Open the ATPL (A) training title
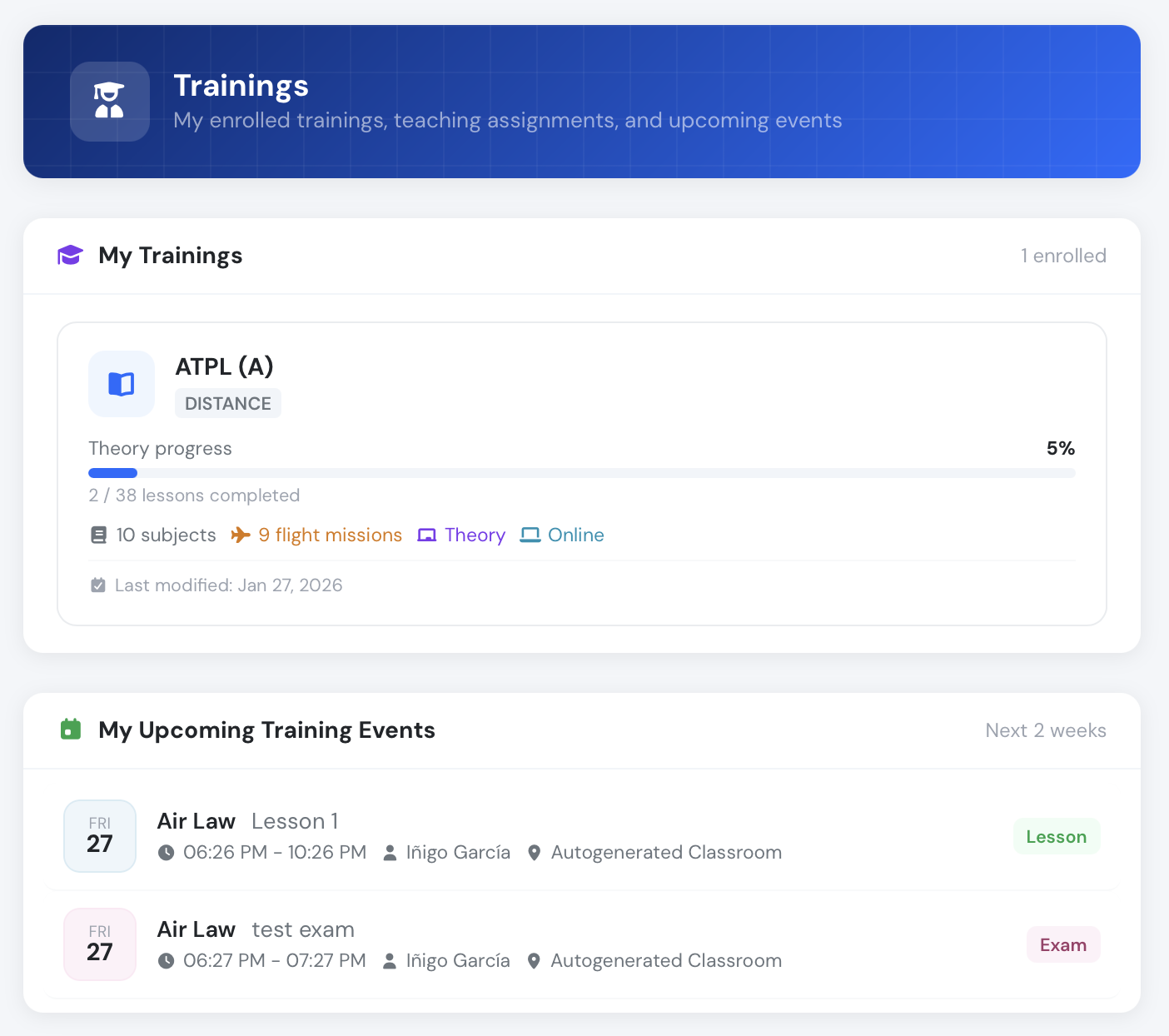Screen dimensions: 1169x1036 point(225,366)
